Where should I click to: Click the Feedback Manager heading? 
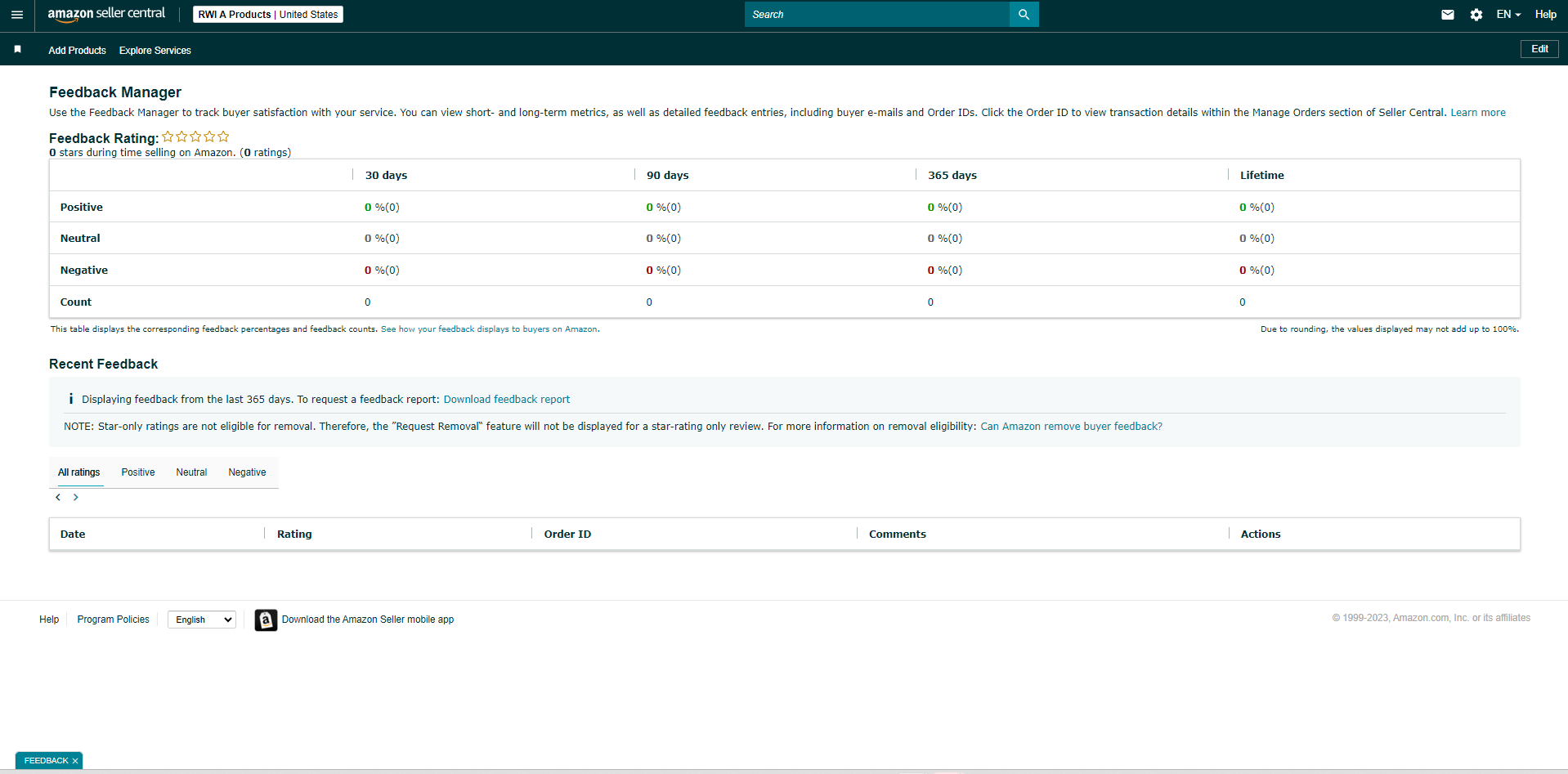point(115,92)
